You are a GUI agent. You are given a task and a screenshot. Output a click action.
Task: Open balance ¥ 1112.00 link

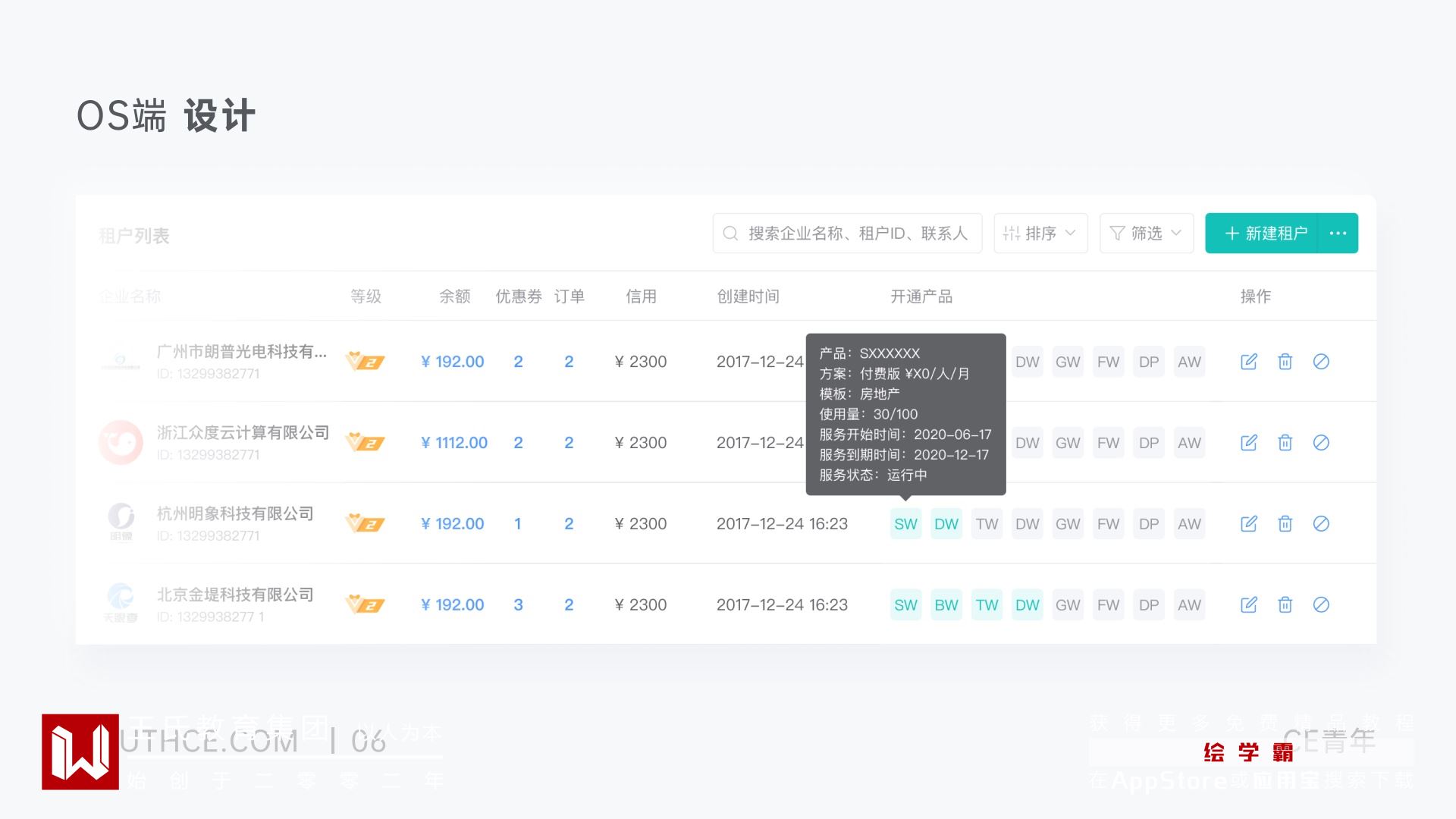(453, 443)
